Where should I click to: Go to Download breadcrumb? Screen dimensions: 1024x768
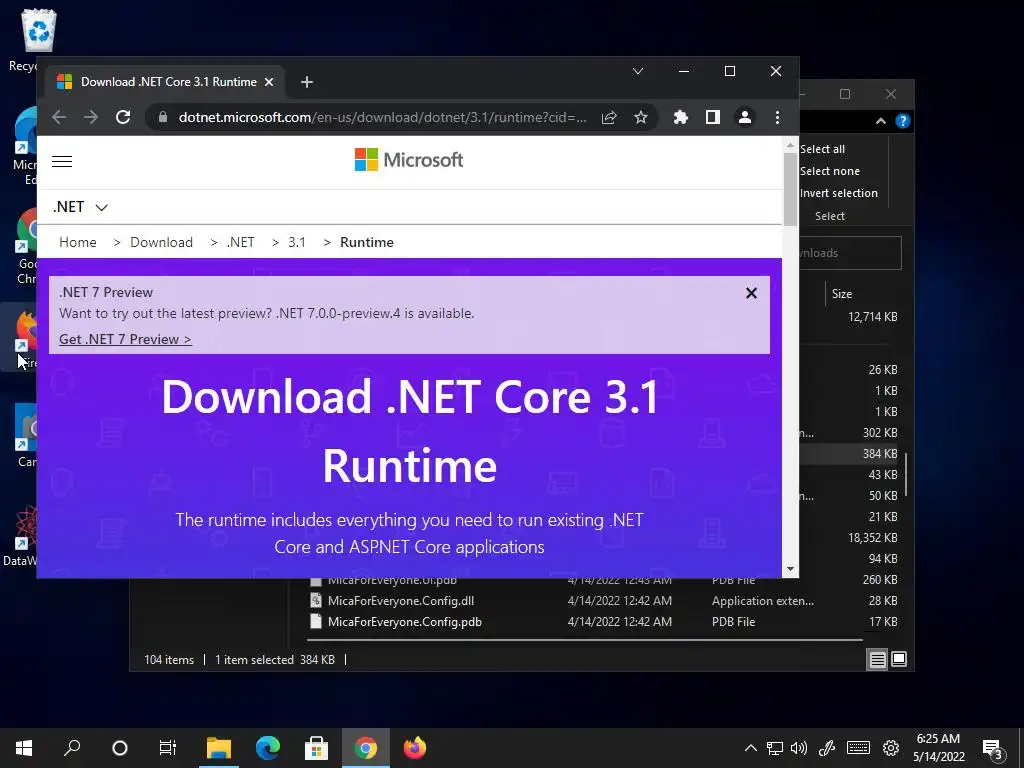[x=161, y=242]
